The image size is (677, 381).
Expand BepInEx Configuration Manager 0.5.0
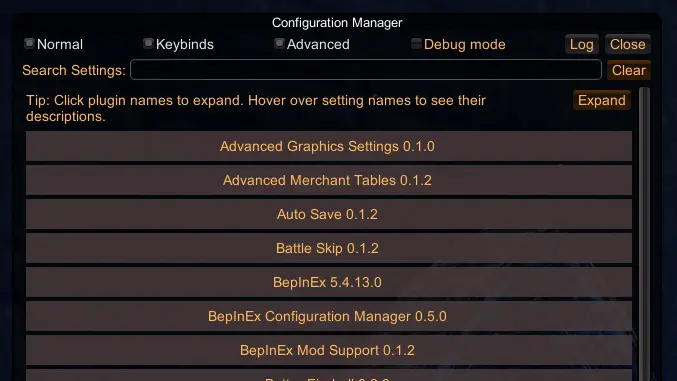(329, 316)
